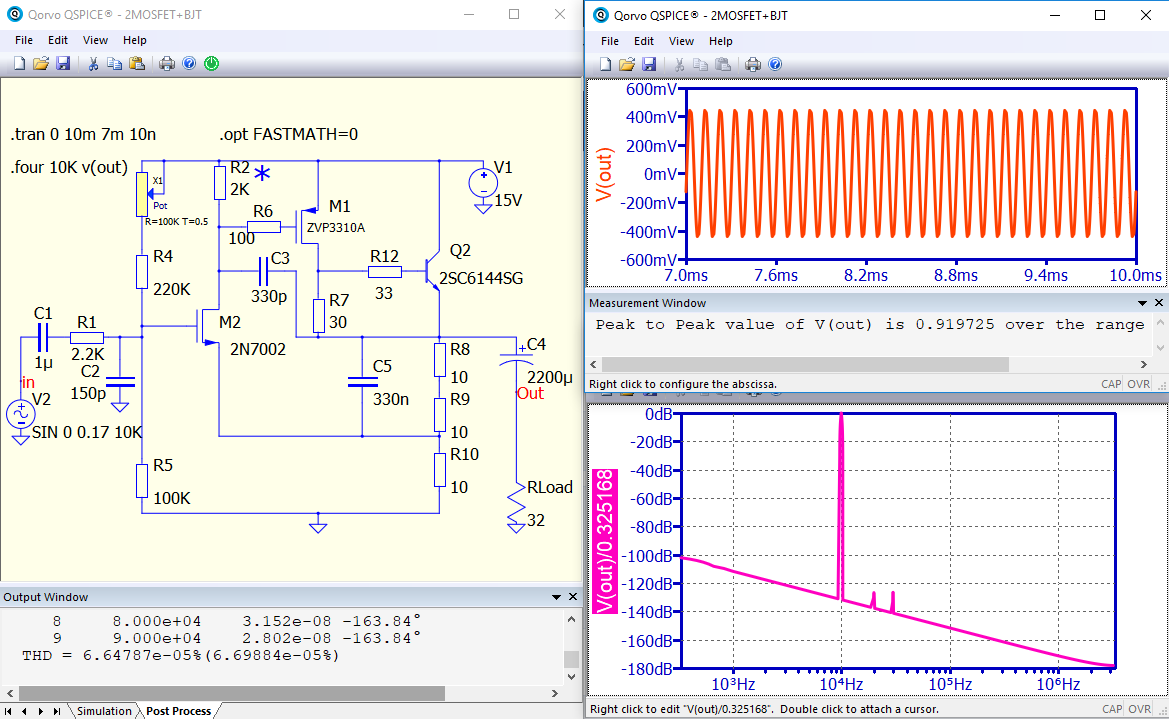
Task: Click Measurement Window horizontal scrollbar thumb
Action: coord(805,364)
